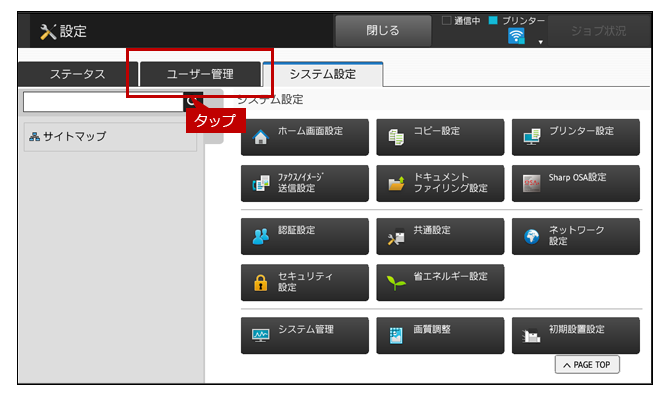Switch to ステータス tab
The image size is (670, 396).
tap(78, 74)
